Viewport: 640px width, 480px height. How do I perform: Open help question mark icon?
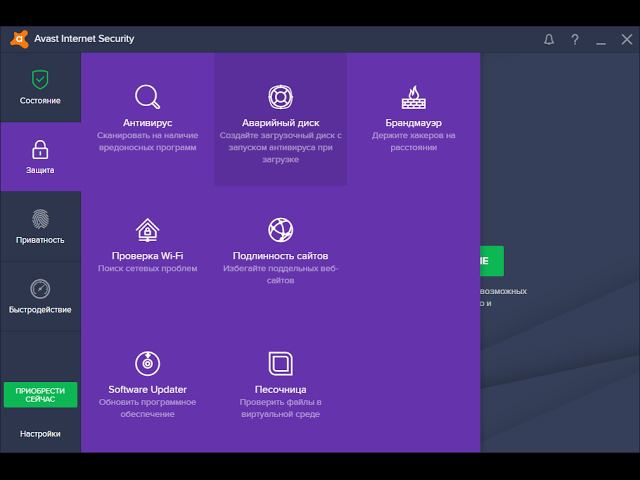coord(575,40)
